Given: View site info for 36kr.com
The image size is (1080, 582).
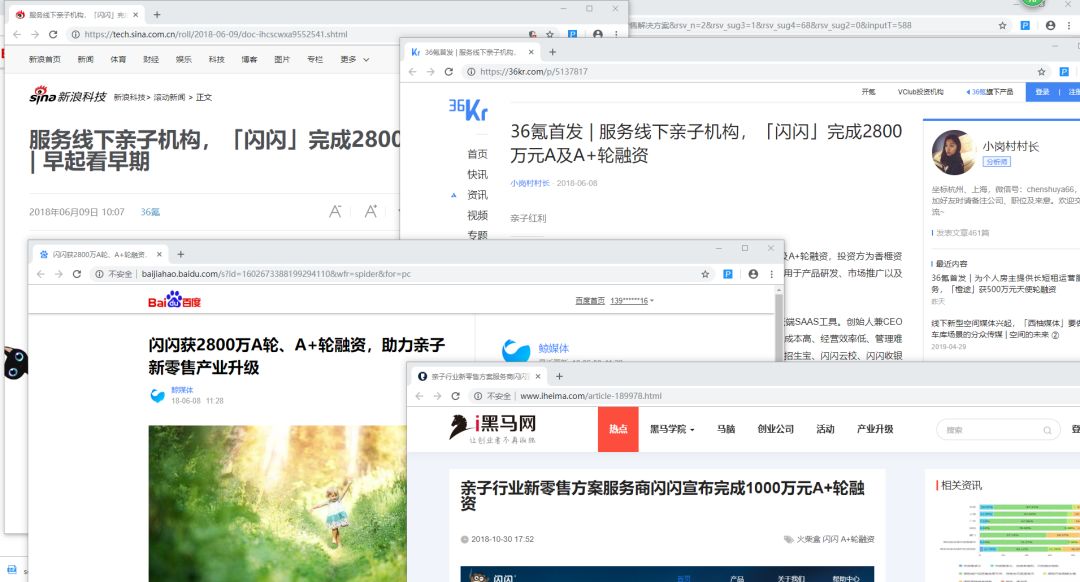Looking at the screenshot, I should (471, 72).
